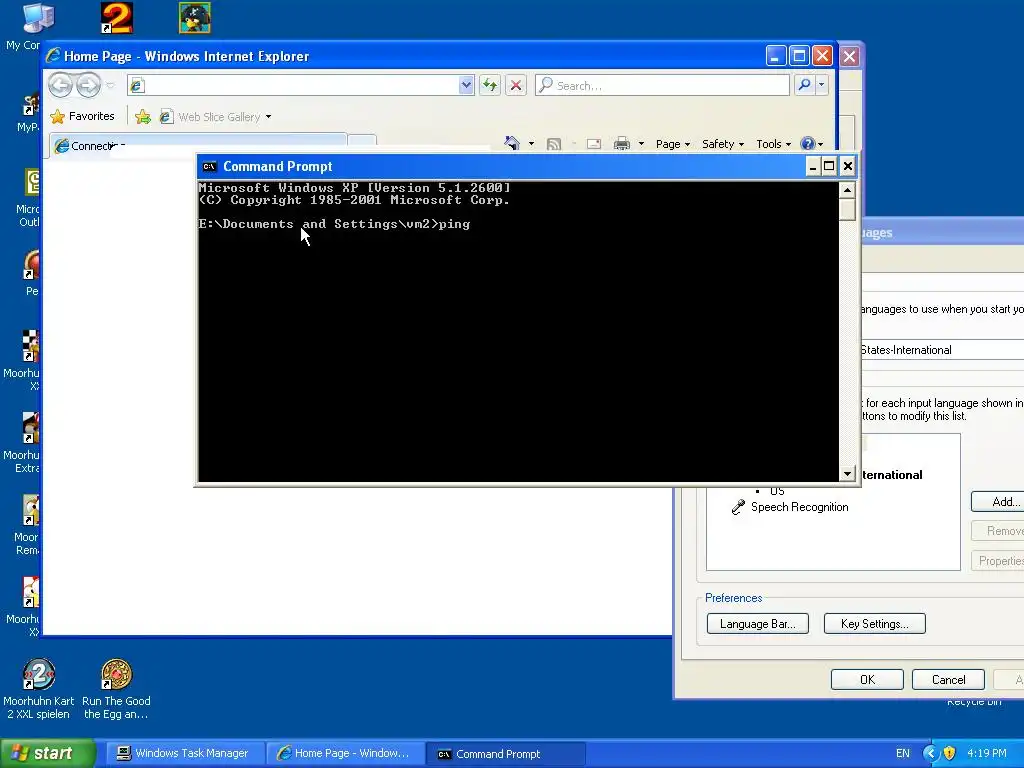Open the Page menu in Internet Explorer

click(x=673, y=144)
